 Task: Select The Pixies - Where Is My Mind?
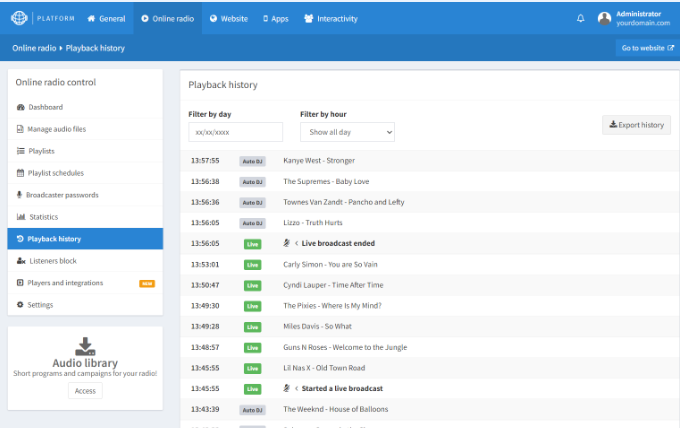tap(332, 306)
